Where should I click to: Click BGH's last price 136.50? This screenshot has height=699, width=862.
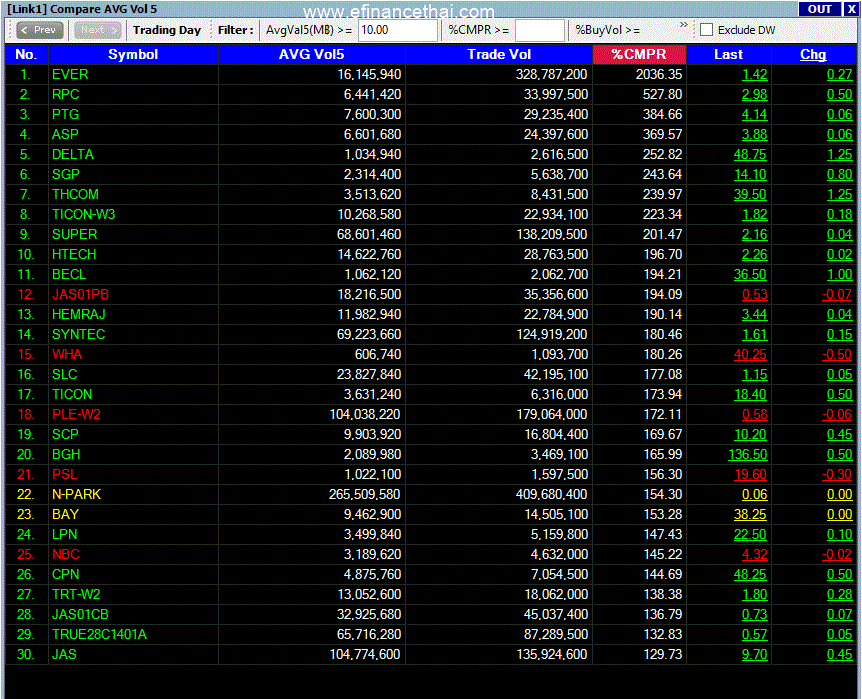[747, 454]
